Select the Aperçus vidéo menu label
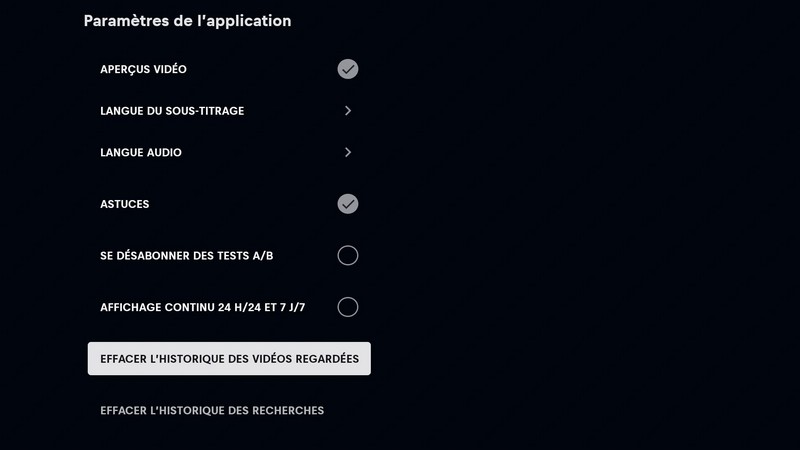 click(x=143, y=69)
